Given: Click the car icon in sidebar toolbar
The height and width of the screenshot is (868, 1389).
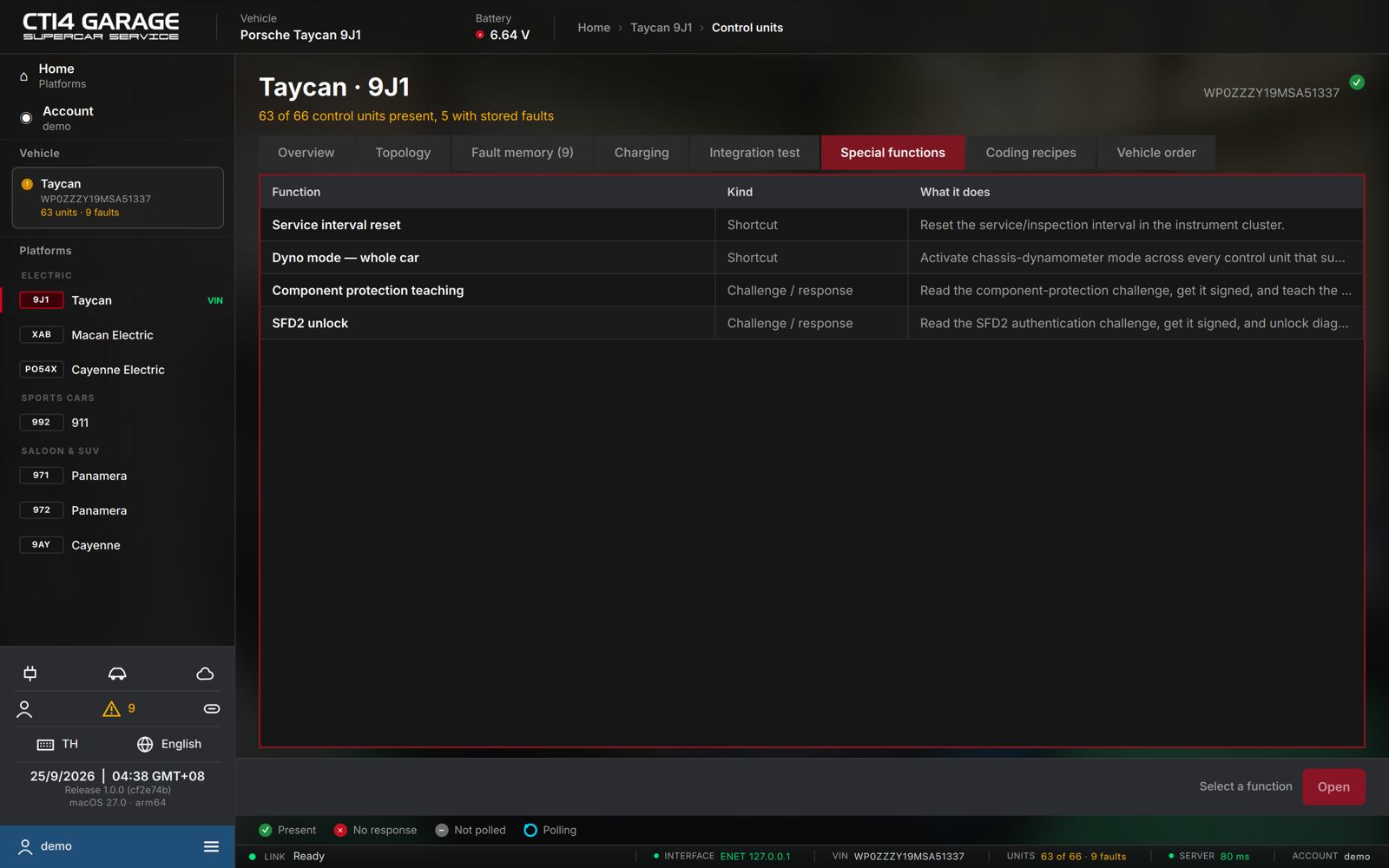Looking at the screenshot, I should (x=117, y=674).
